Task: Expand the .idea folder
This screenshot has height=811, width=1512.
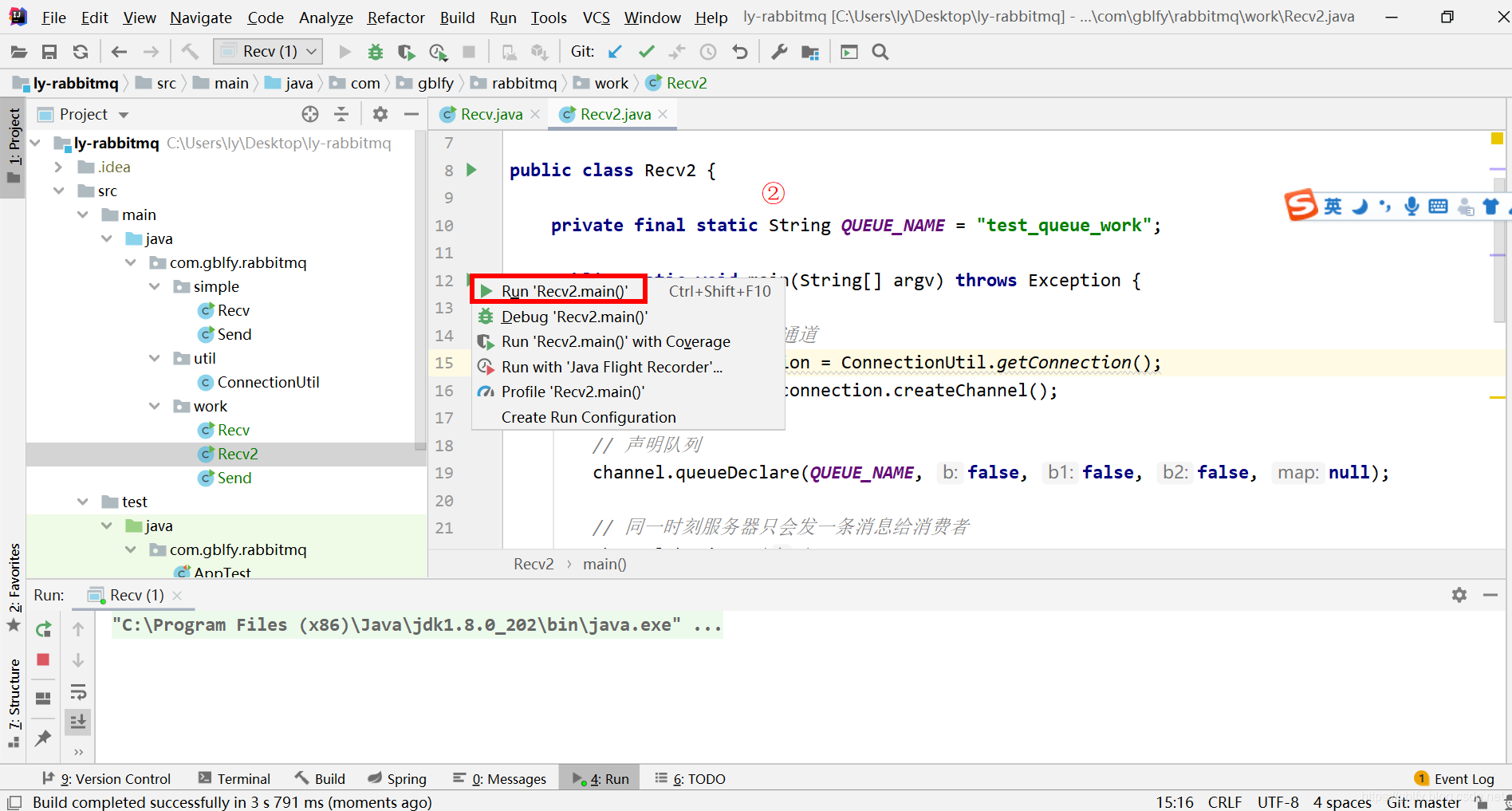Action: 58,167
